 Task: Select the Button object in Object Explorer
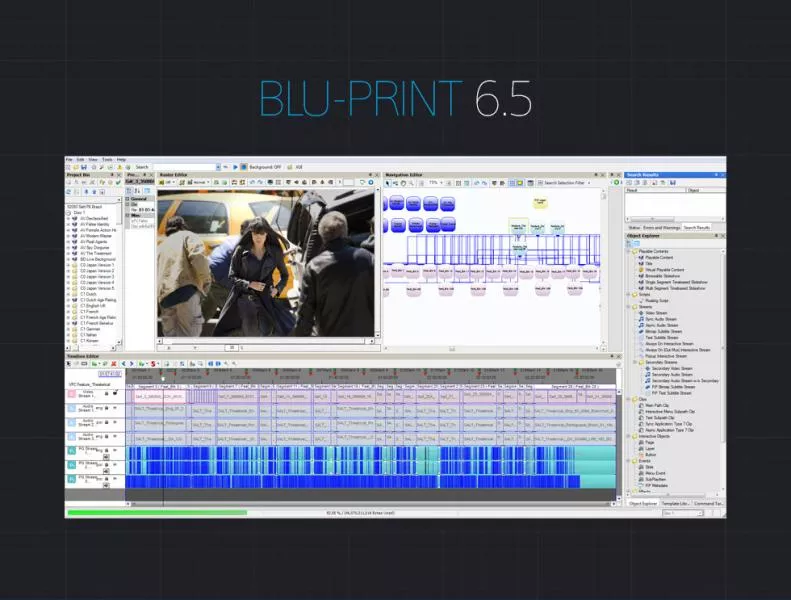pyautogui.click(x=651, y=455)
